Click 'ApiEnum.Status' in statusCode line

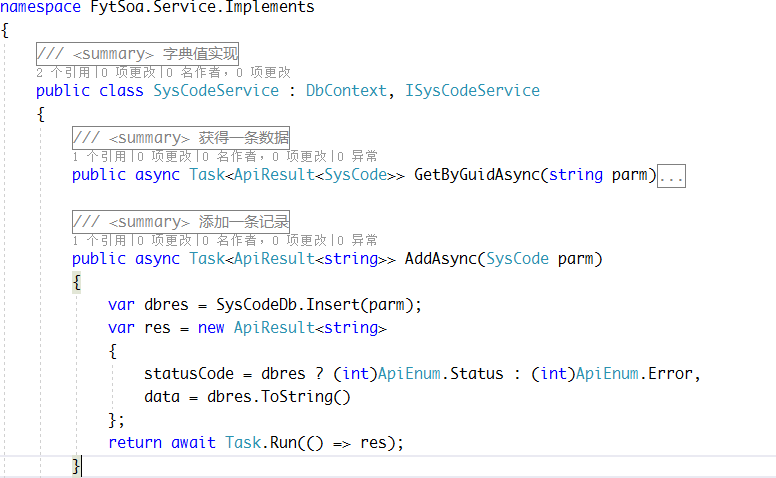pos(440,374)
